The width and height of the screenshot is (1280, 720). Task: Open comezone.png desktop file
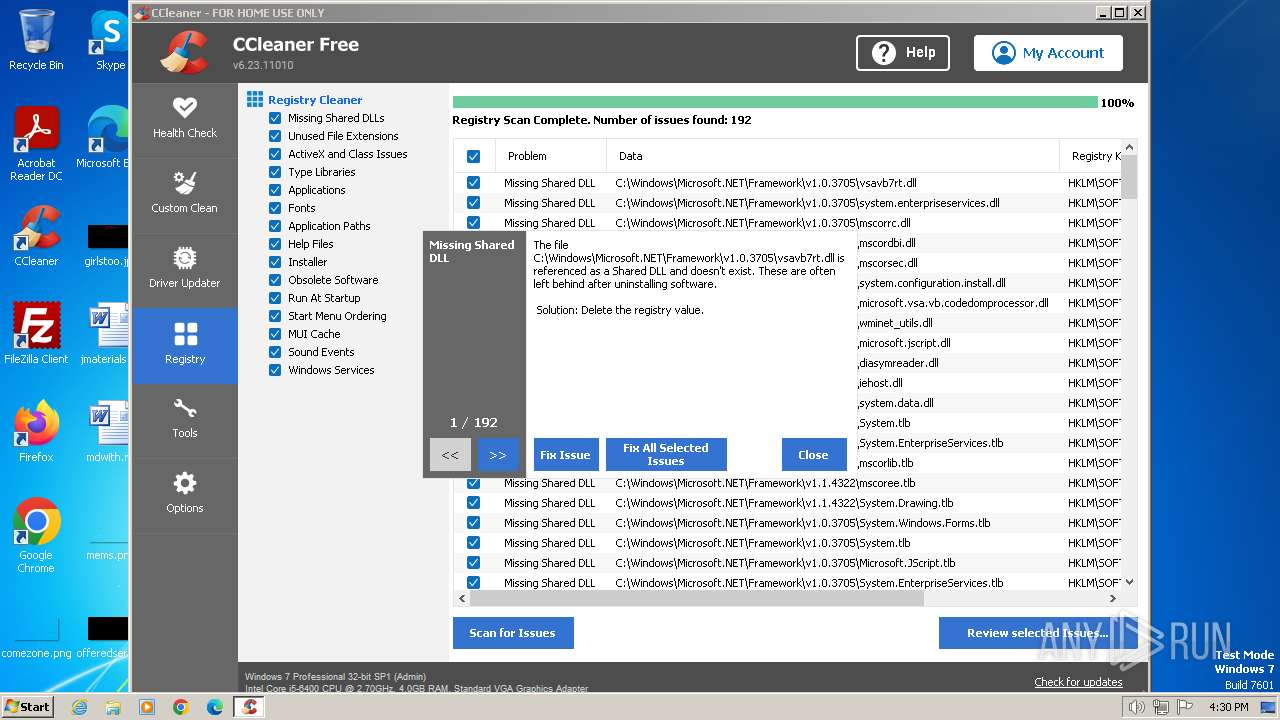(36, 640)
